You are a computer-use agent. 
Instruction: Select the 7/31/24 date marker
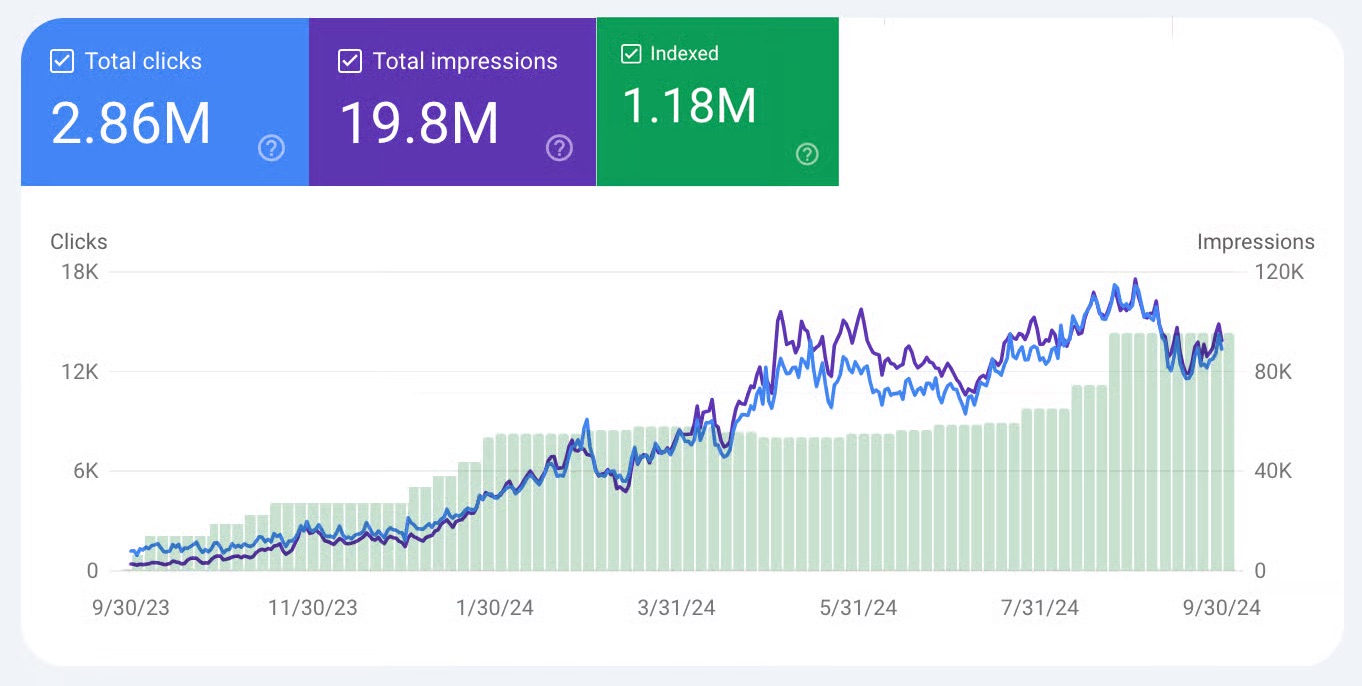click(1038, 608)
